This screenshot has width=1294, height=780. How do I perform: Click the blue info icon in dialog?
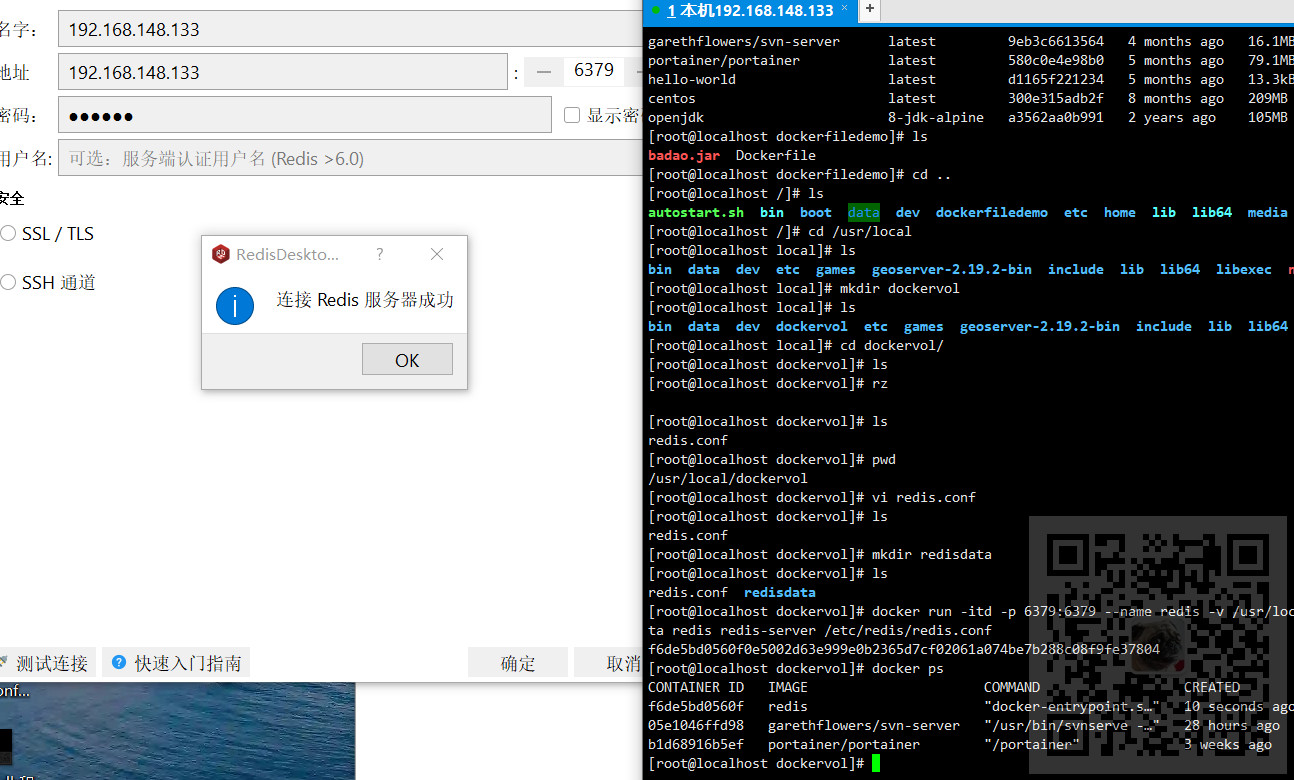coord(235,305)
